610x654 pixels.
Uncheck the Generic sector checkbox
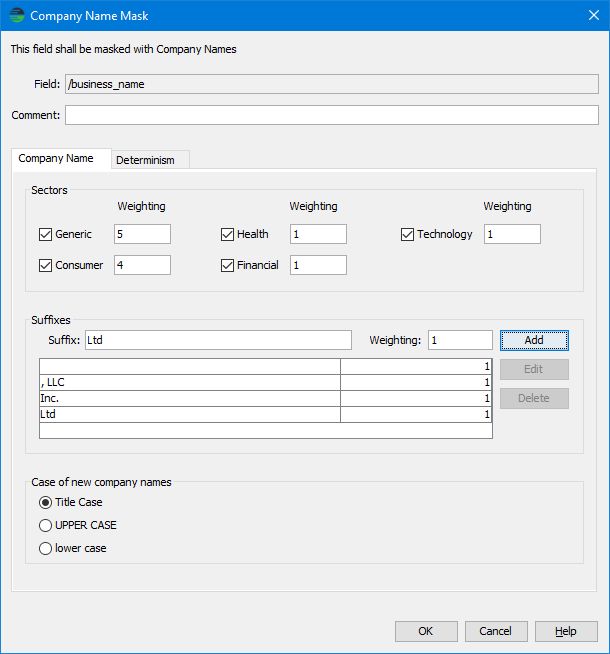point(45,234)
